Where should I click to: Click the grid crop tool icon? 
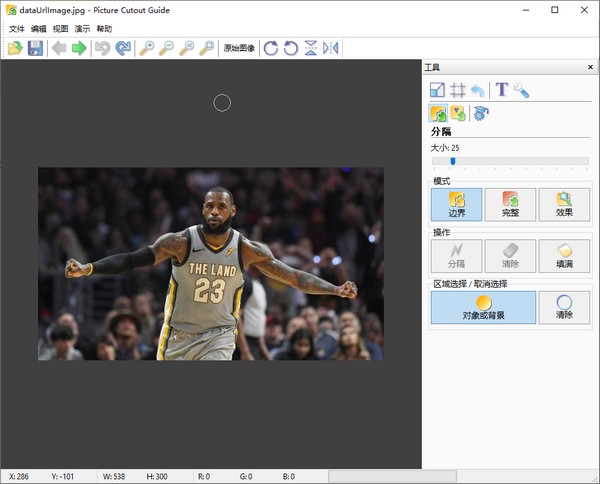click(x=457, y=90)
